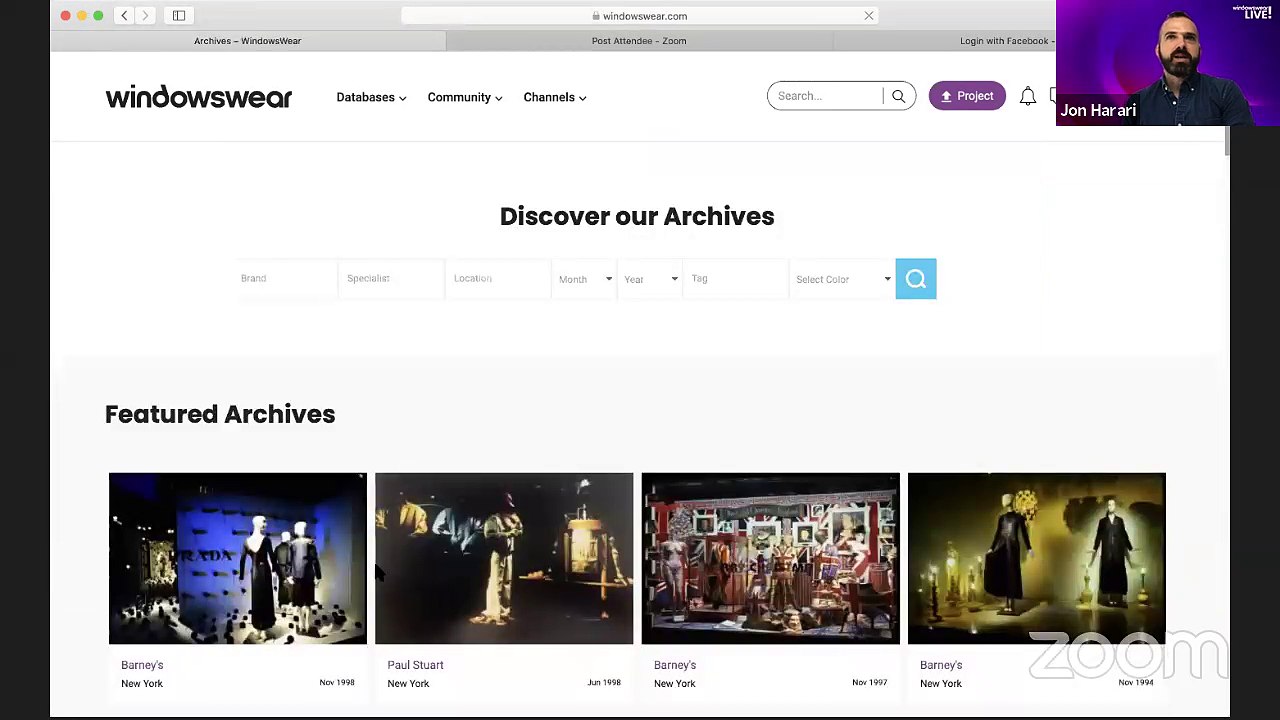
Task: Click the Safari forward arrow
Action: [x=145, y=16]
